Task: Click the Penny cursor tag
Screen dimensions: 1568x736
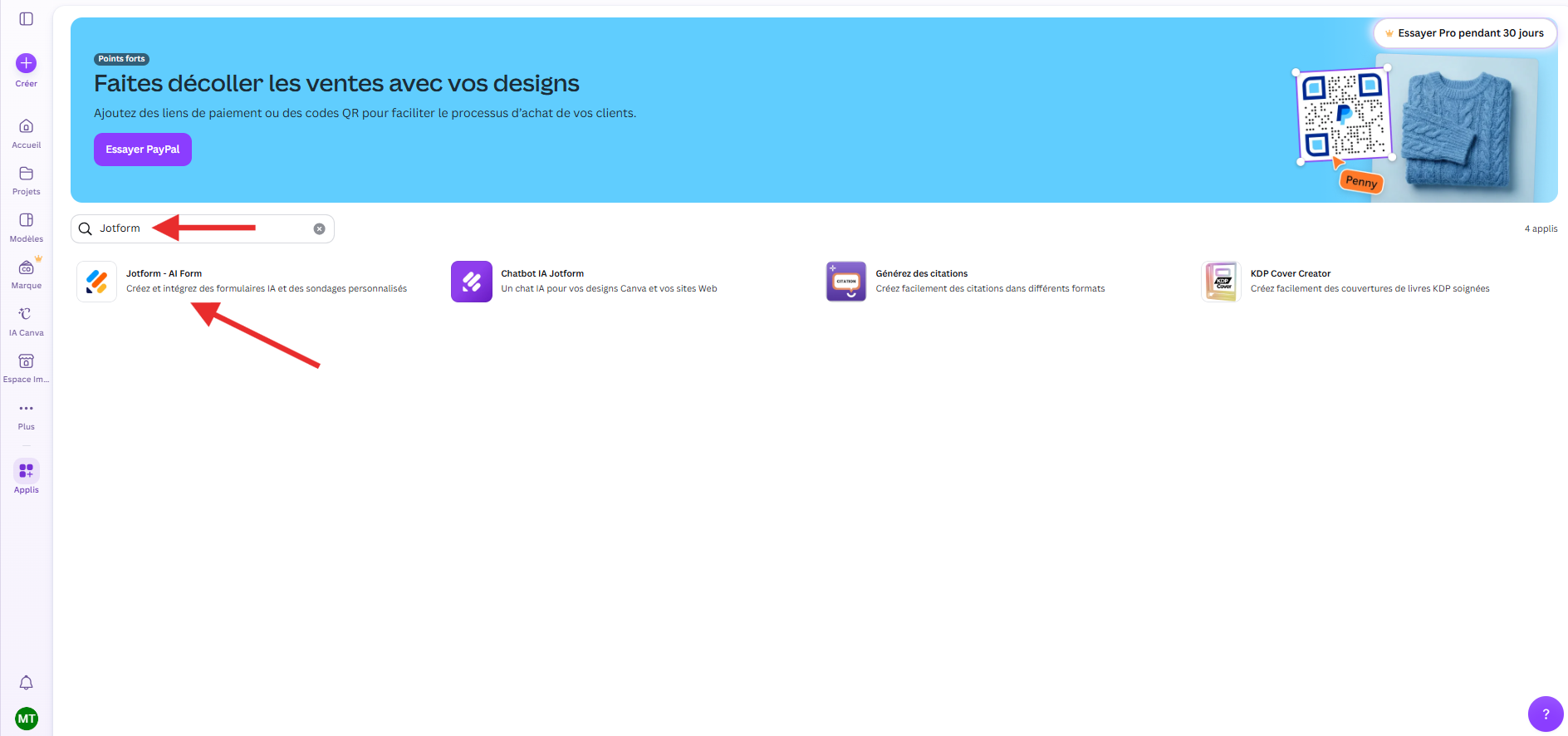Action: pos(1361,181)
